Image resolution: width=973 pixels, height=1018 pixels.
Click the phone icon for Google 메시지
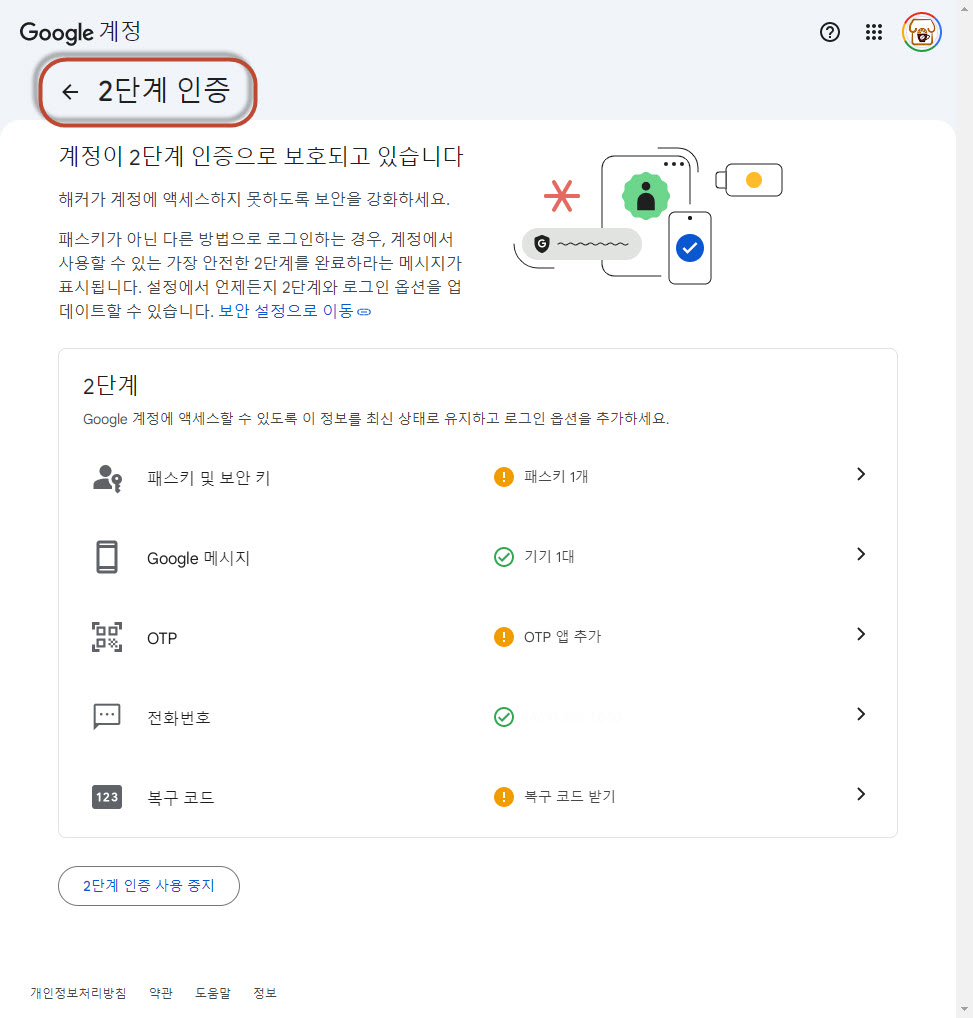107,557
